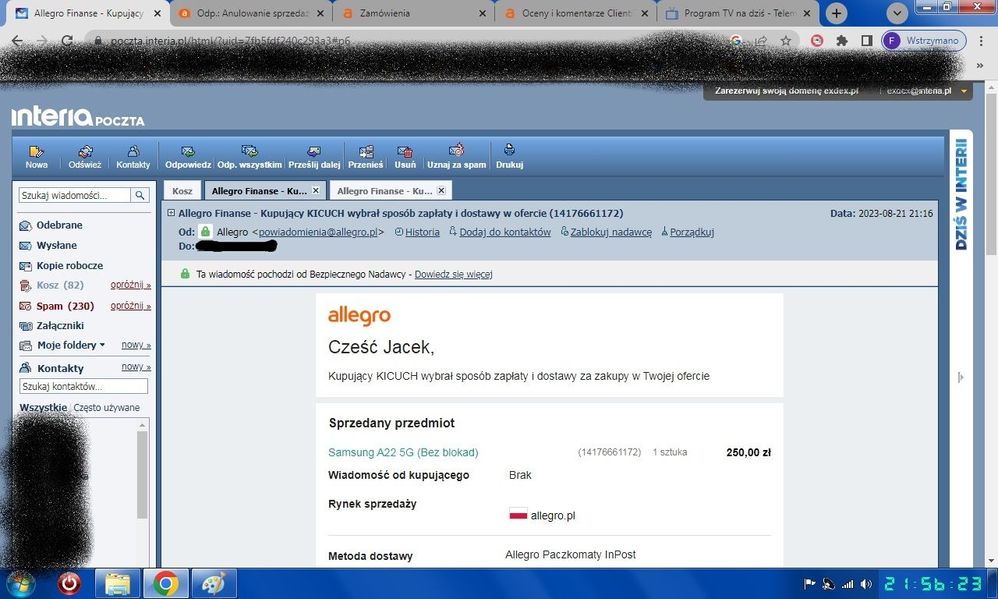Switch to Program TV na dziś browser tab
998x599 pixels.
point(738,13)
